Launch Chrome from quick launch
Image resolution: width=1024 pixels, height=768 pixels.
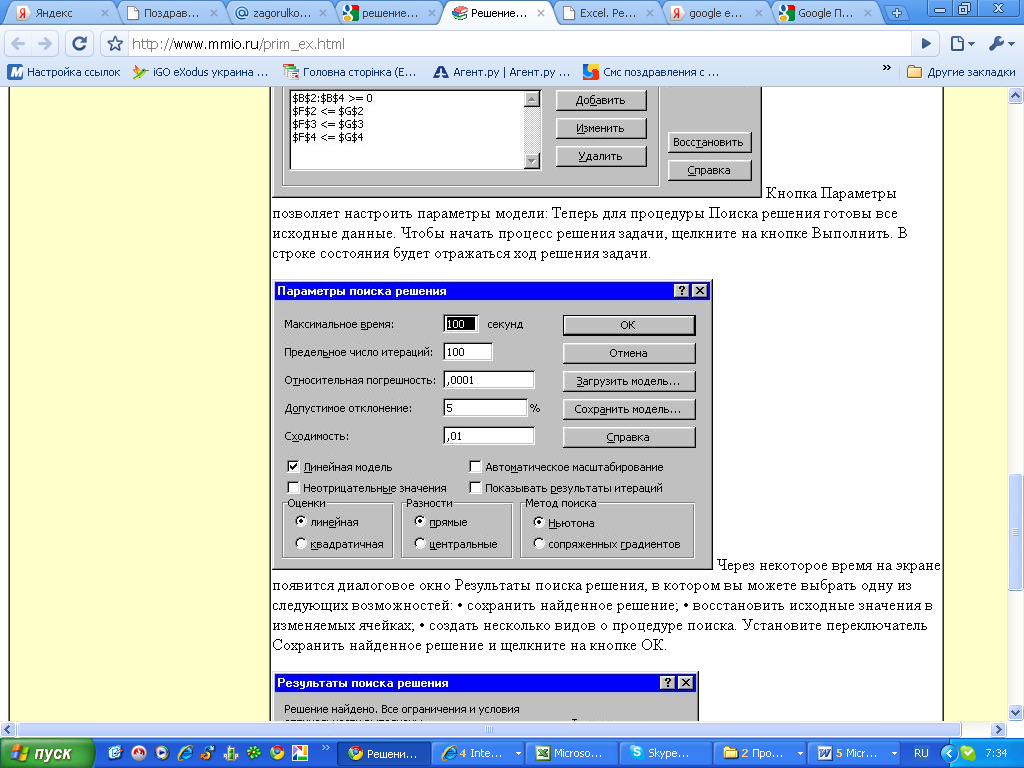277,753
